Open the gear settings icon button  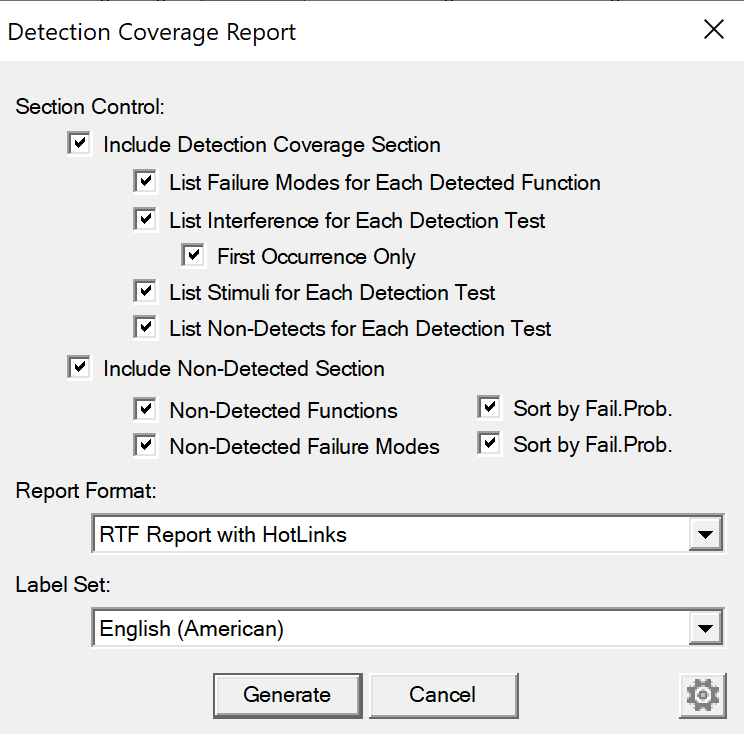[703, 695]
